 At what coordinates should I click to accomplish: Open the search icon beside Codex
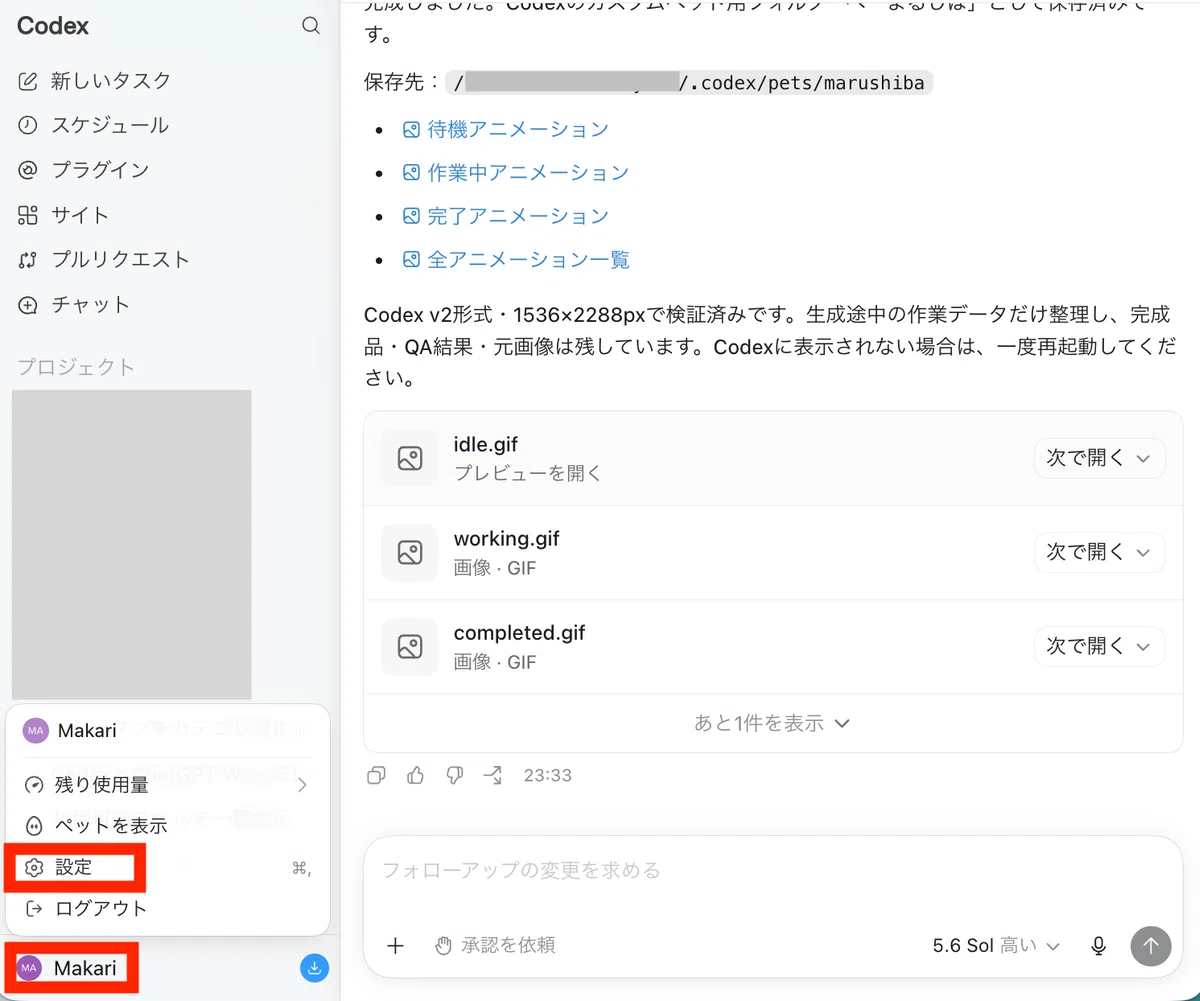click(x=311, y=26)
